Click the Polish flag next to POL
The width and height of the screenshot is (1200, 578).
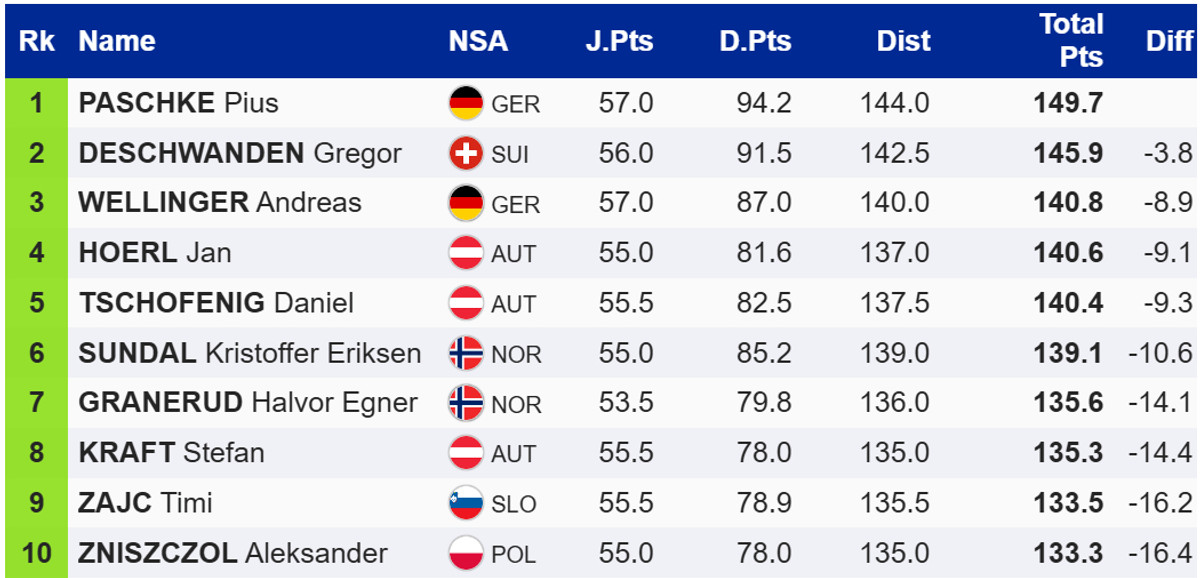(x=466, y=553)
